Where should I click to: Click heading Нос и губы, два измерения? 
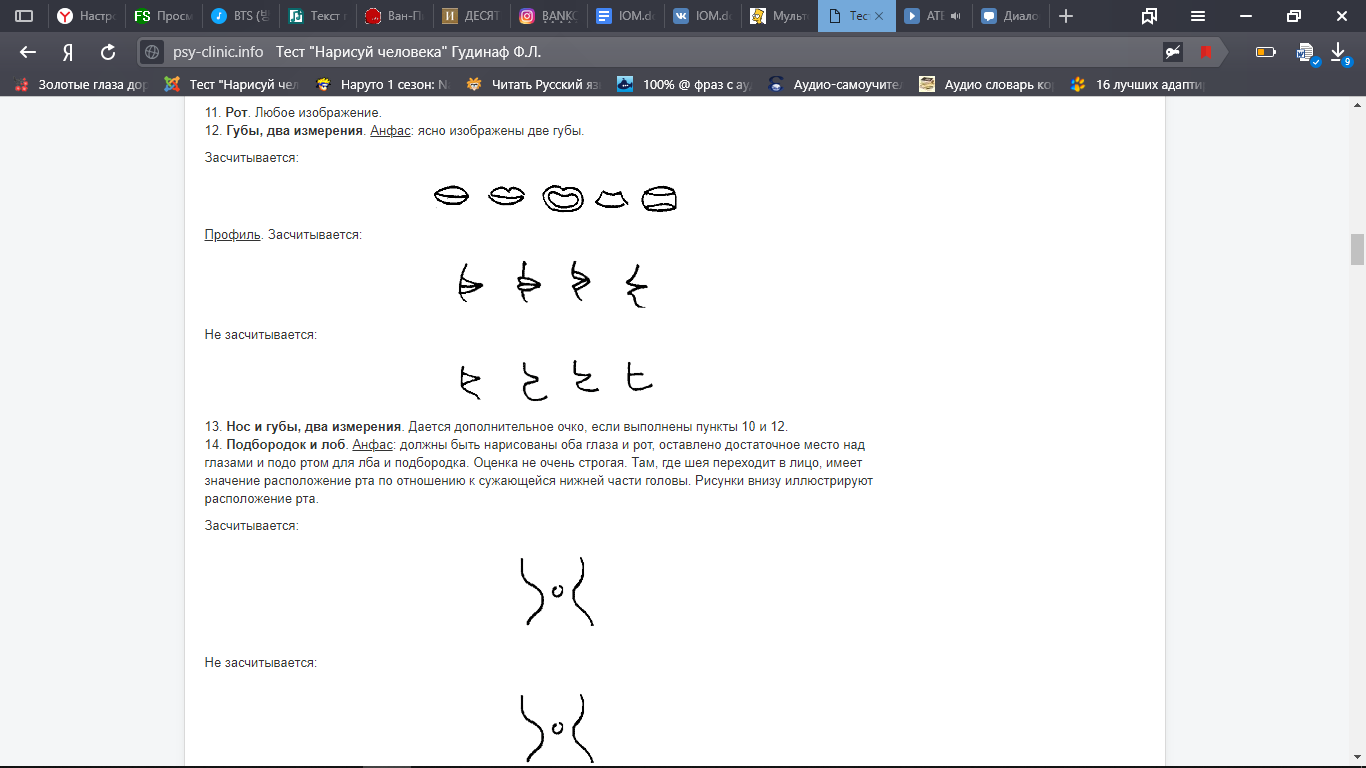coord(314,427)
